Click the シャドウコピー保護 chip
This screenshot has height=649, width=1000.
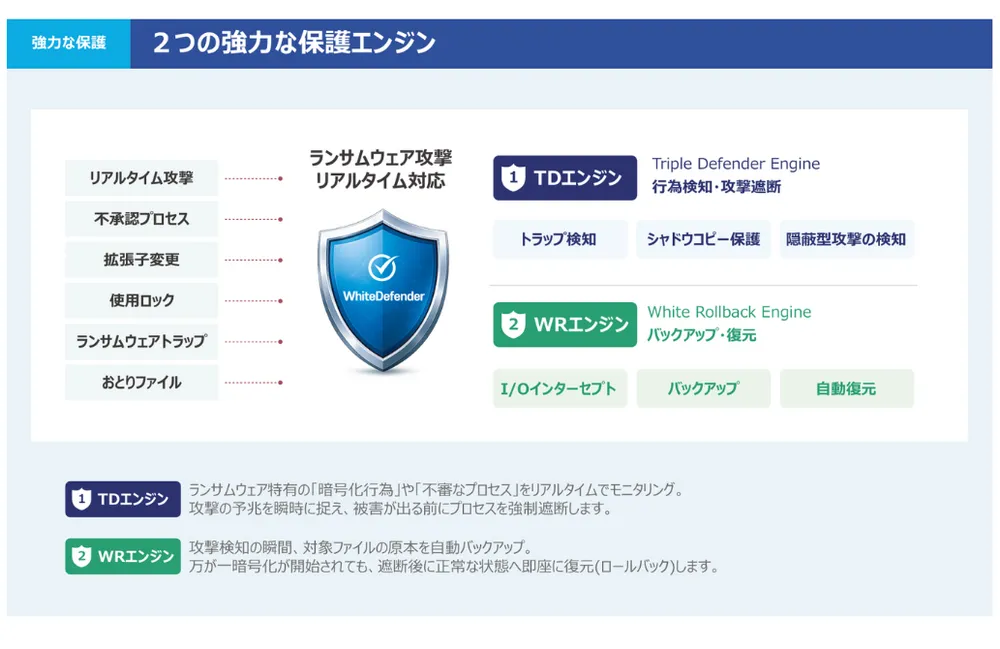pyautogui.click(x=703, y=239)
